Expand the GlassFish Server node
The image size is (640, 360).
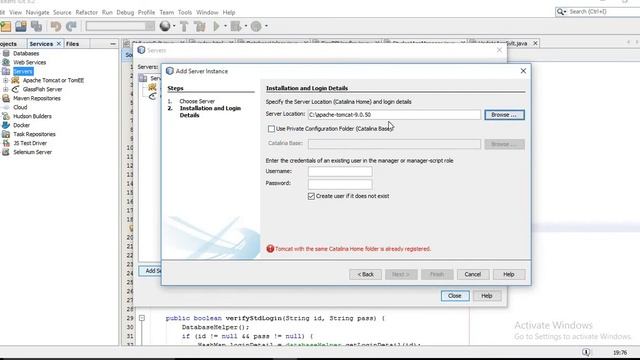[6, 89]
